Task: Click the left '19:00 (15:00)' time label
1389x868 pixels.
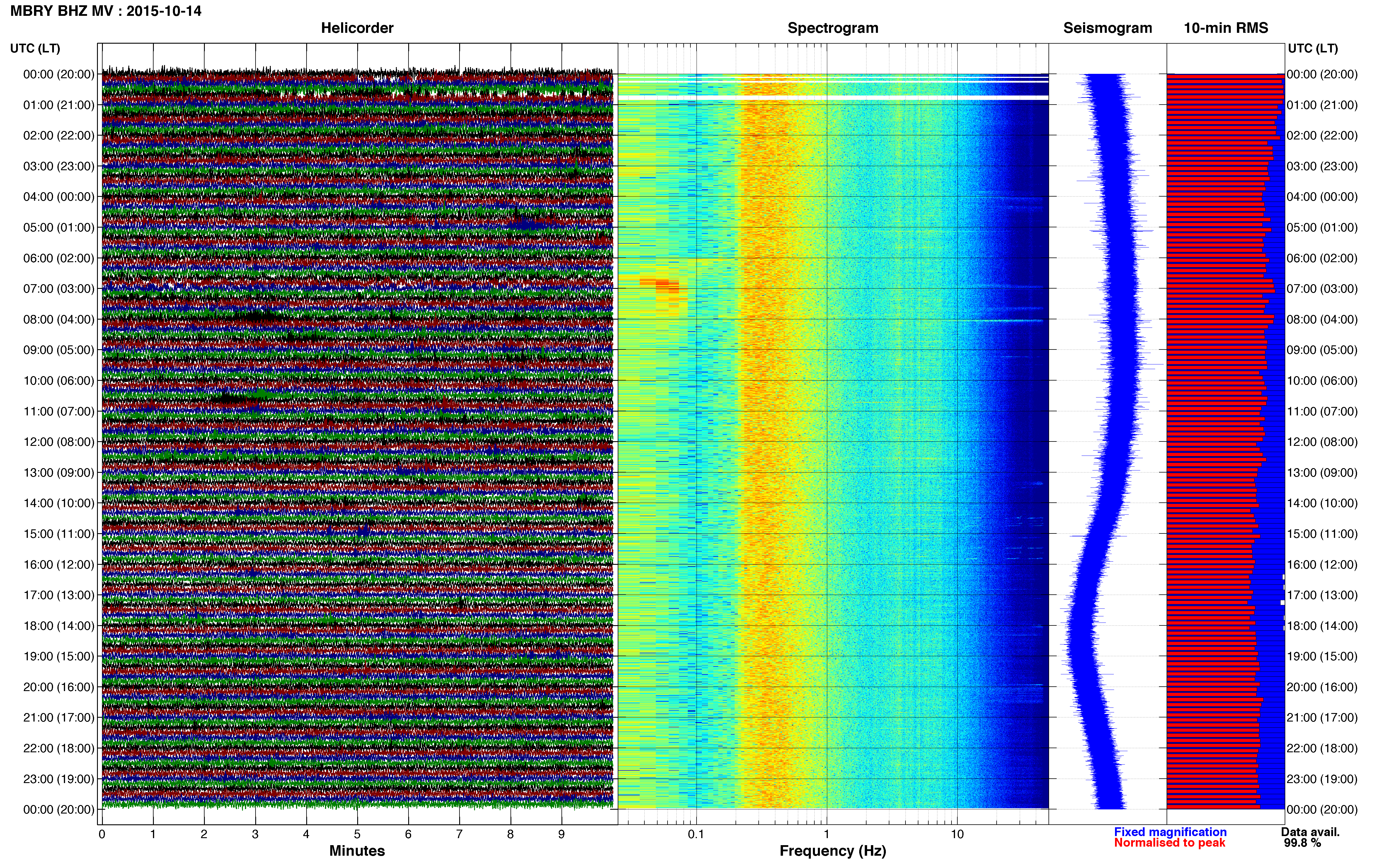Action: tap(59, 656)
